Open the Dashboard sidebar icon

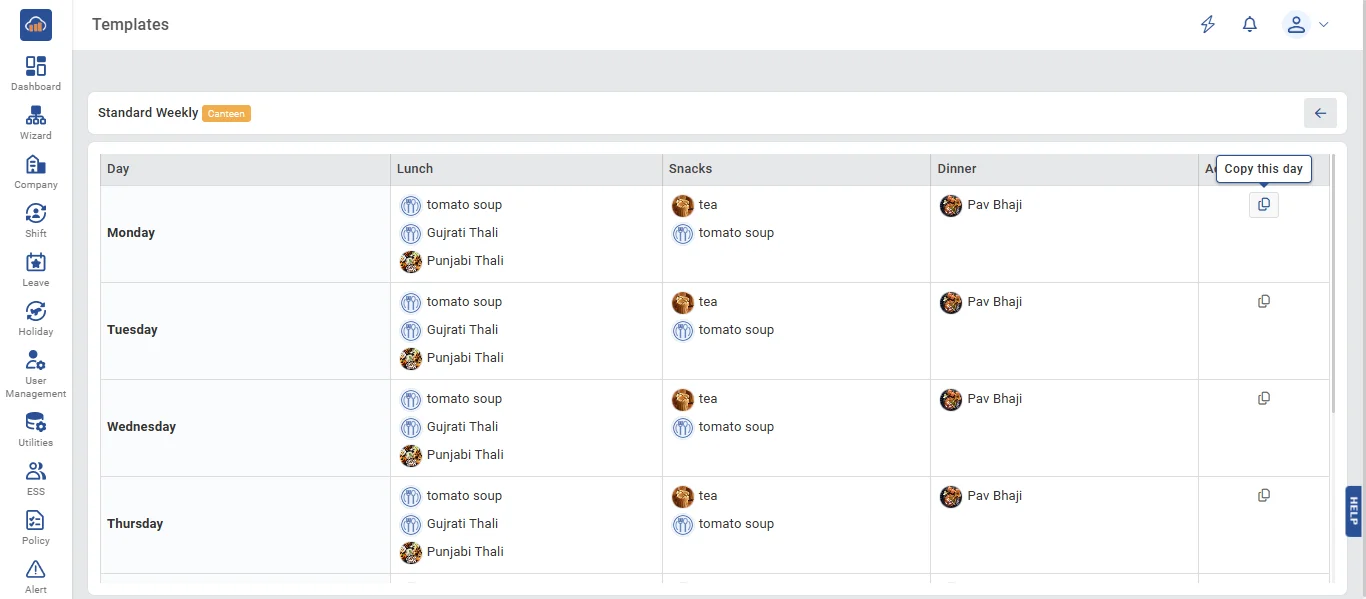tap(36, 66)
